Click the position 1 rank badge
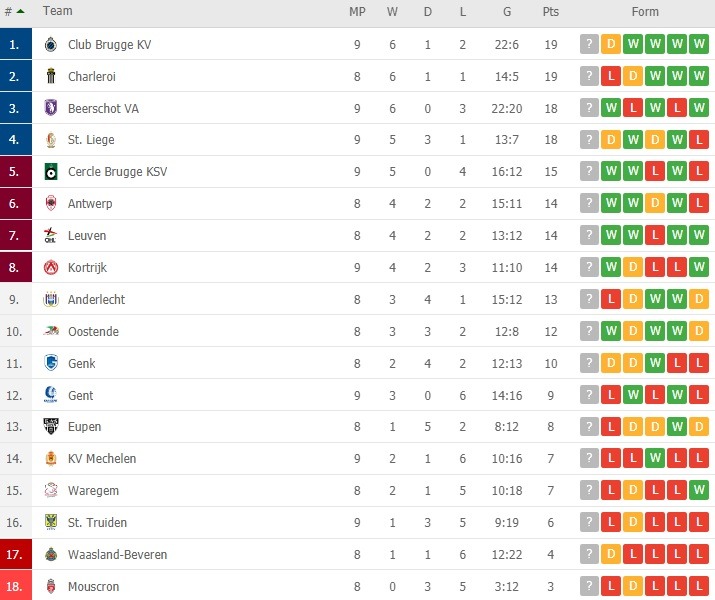 click(15, 44)
